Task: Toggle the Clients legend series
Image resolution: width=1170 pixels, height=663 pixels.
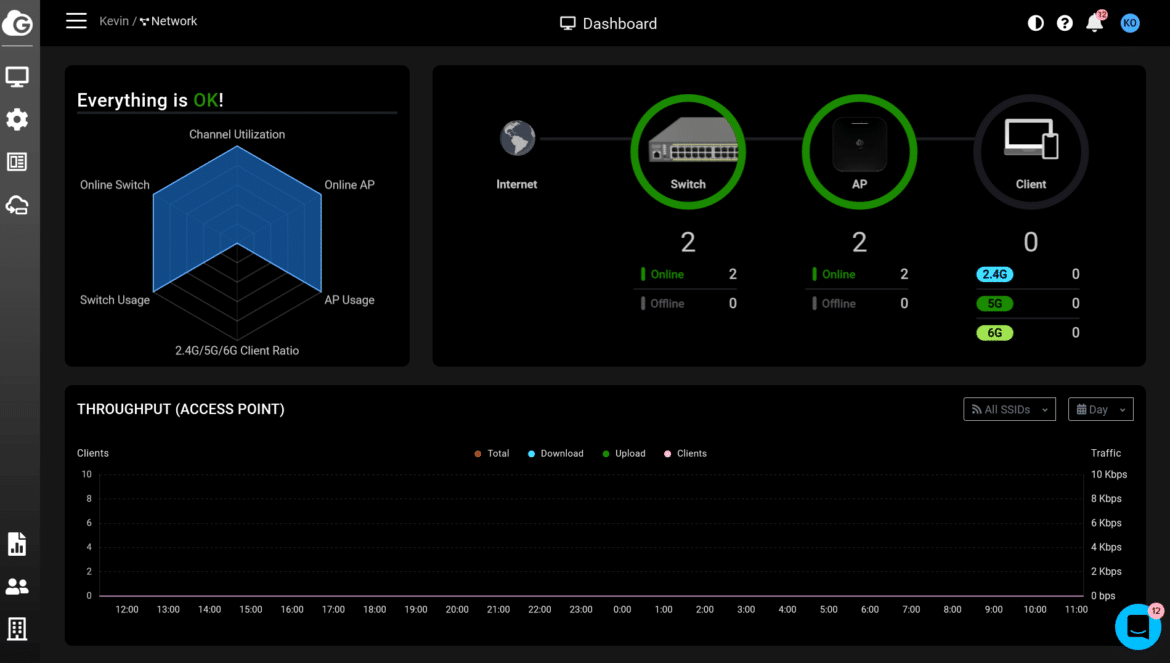Action: coord(685,453)
